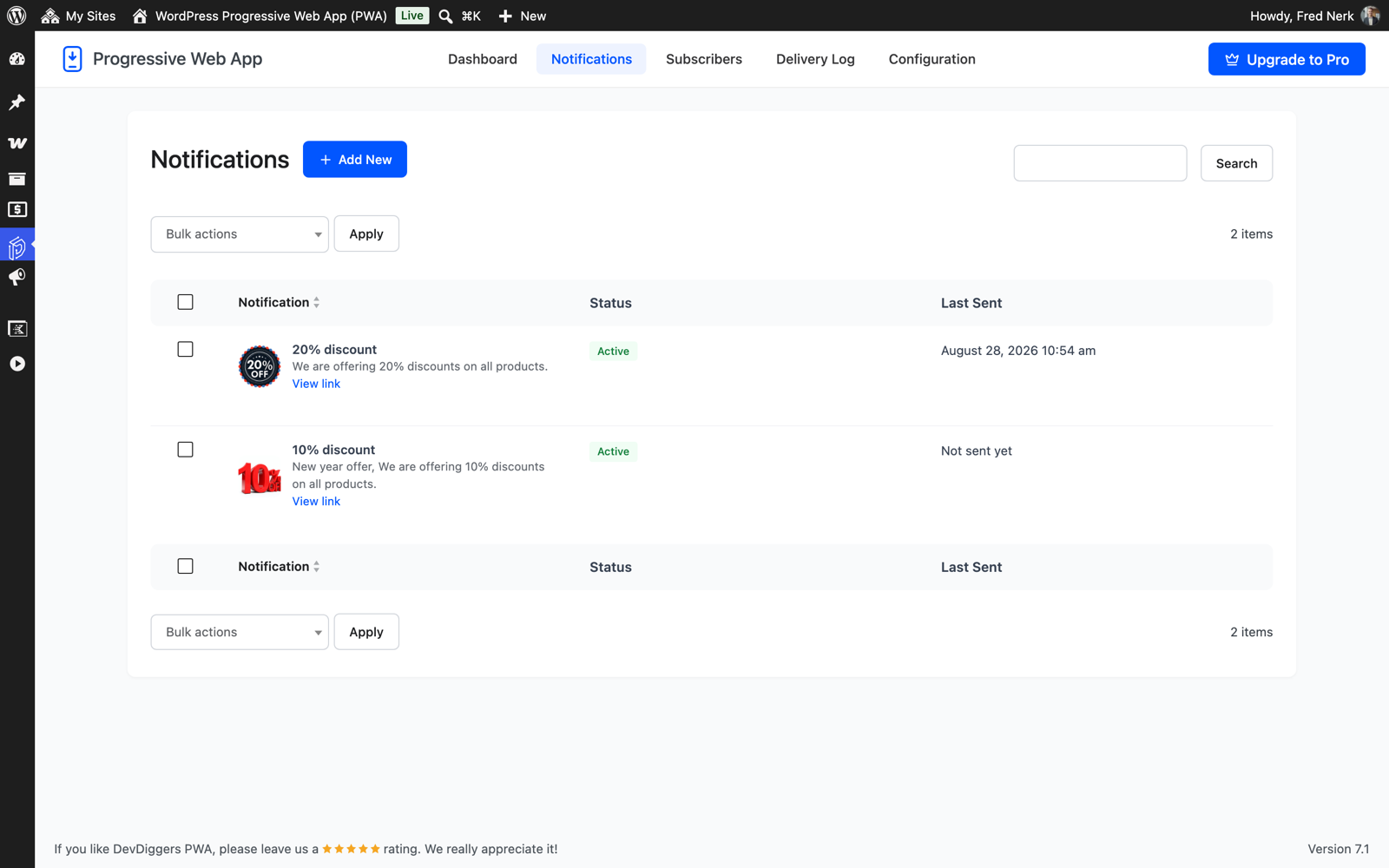Open the WooCommerce icon in sidebar
The width and height of the screenshot is (1389, 868).
[x=17, y=142]
